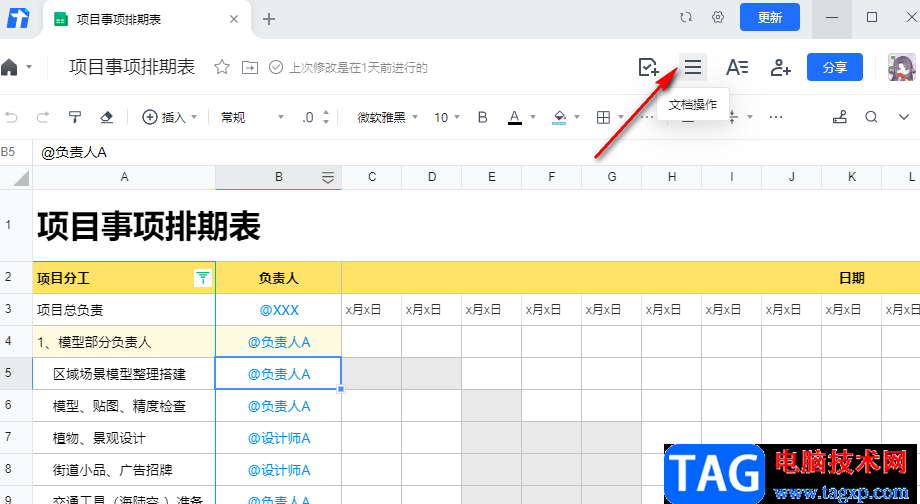Click the saved status check icon
The width and height of the screenshot is (920, 504).
276,67
